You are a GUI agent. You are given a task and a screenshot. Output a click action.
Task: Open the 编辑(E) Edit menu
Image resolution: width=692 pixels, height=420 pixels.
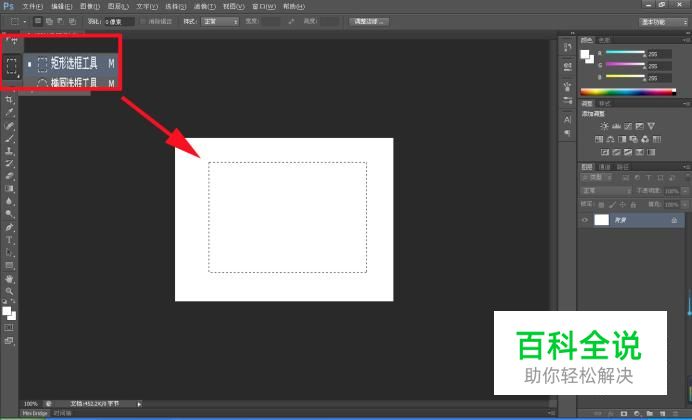pos(61,7)
